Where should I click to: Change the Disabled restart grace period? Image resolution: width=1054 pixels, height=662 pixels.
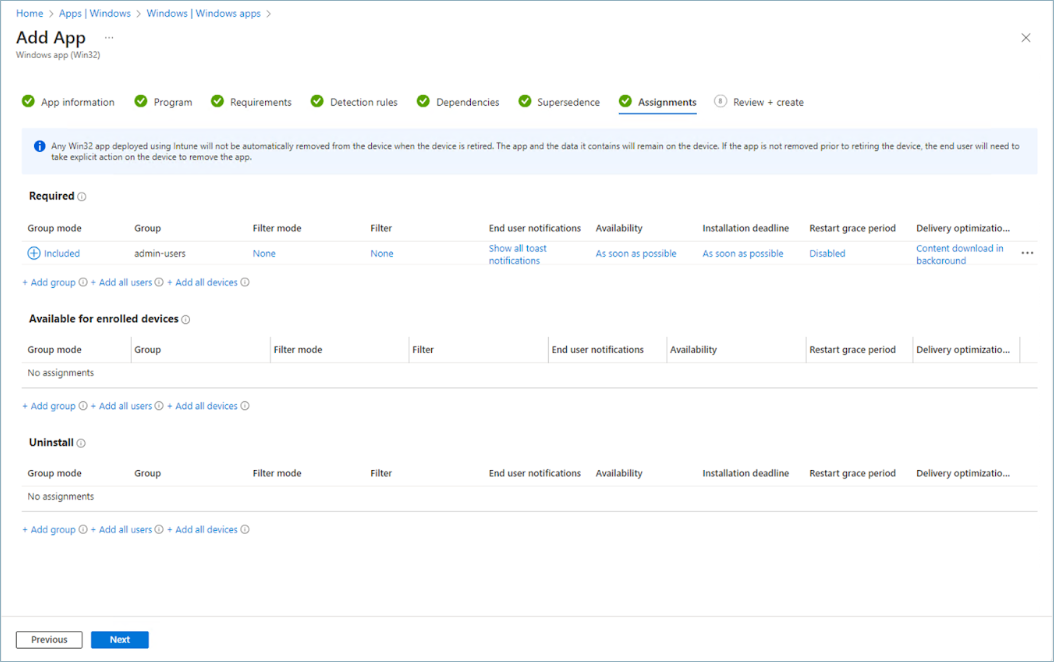[827, 253]
